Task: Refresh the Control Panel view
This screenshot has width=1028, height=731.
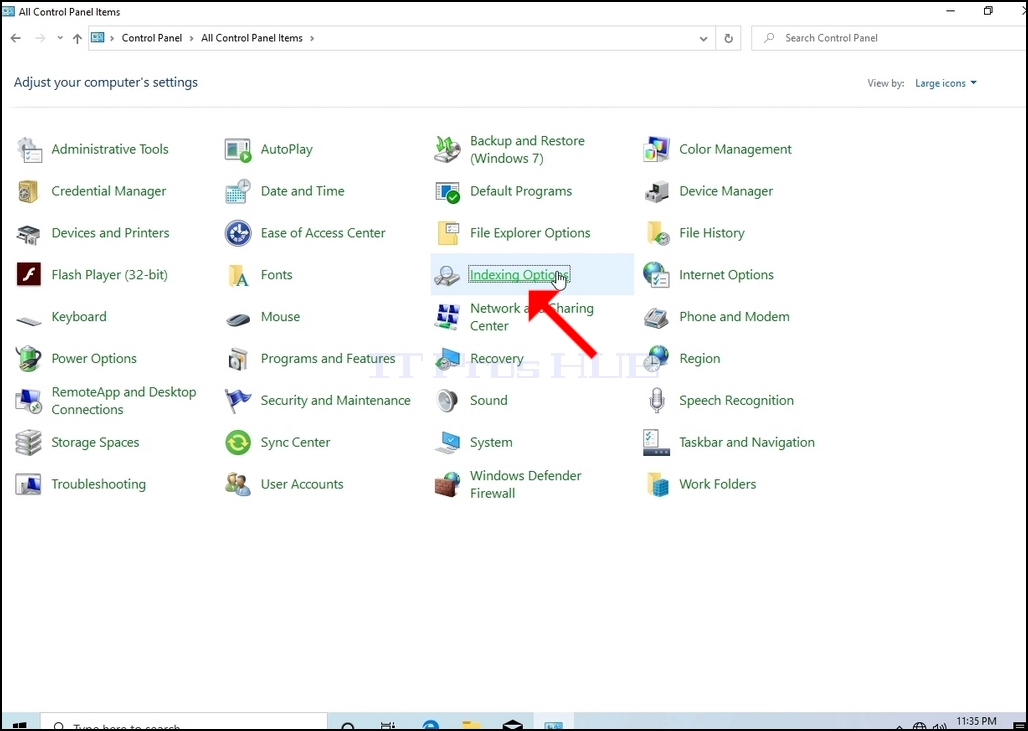Action: (728, 39)
